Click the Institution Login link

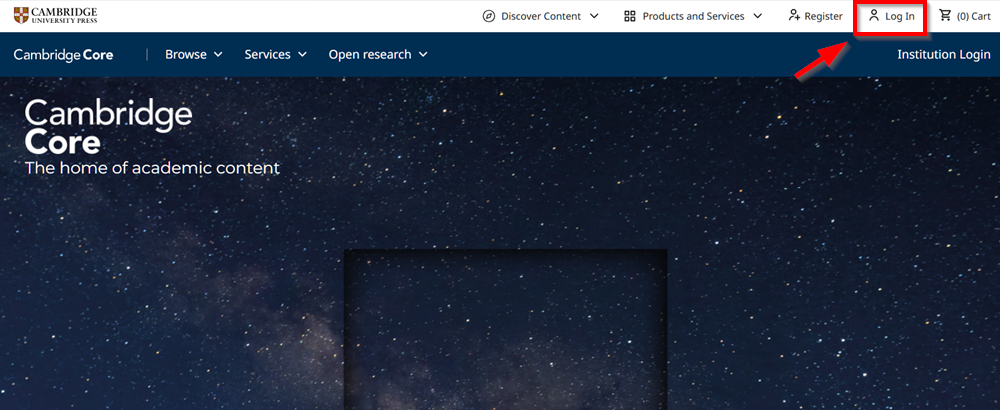[x=944, y=55]
